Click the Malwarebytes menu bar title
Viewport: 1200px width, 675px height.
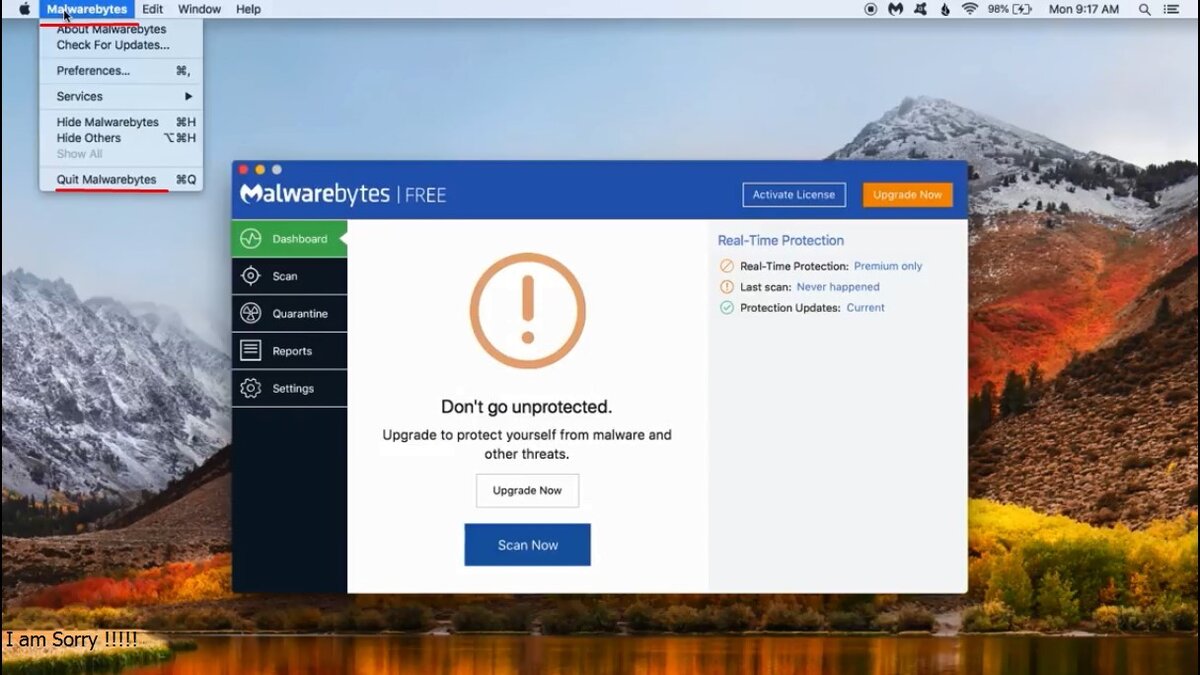pyautogui.click(x=87, y=9)
